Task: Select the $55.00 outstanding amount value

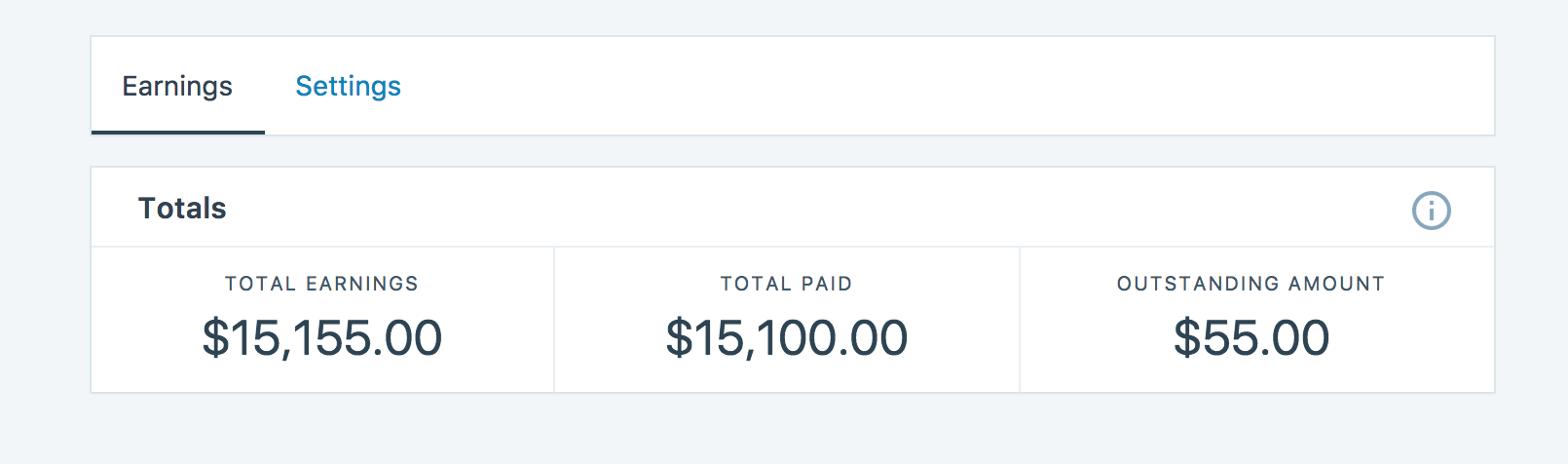Action: click(x=1251, y=338)
